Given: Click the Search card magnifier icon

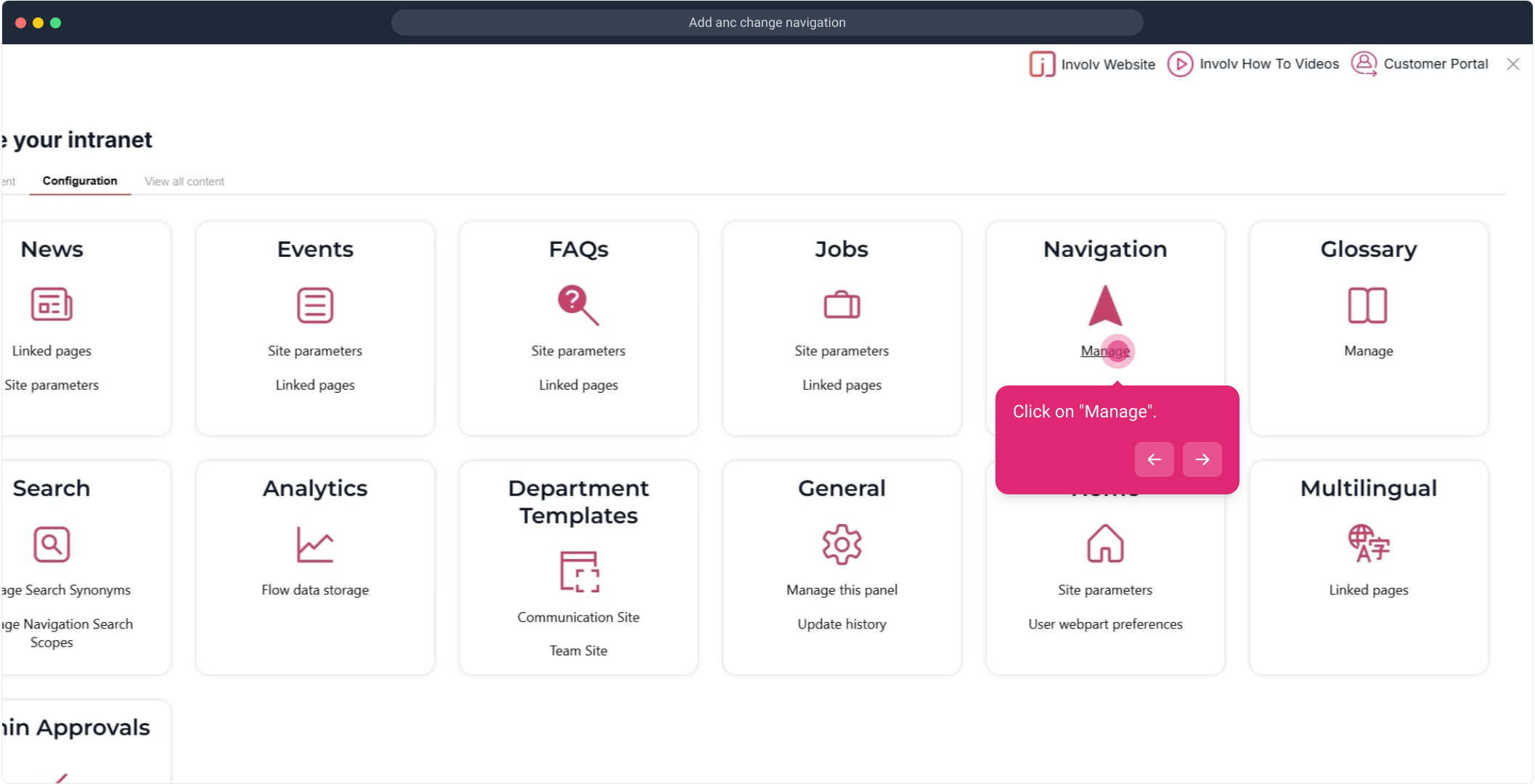Looking at the screenshot, I should coord(52,544).
